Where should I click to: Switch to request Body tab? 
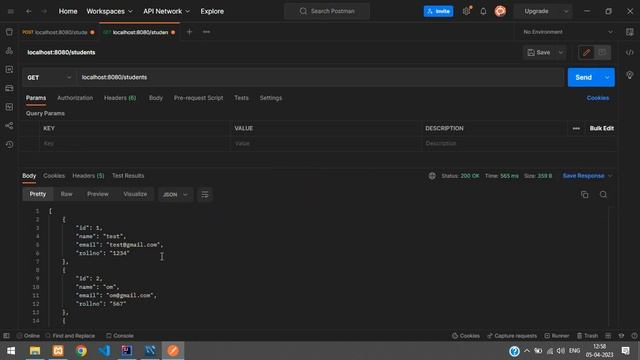tap(156, 98)
